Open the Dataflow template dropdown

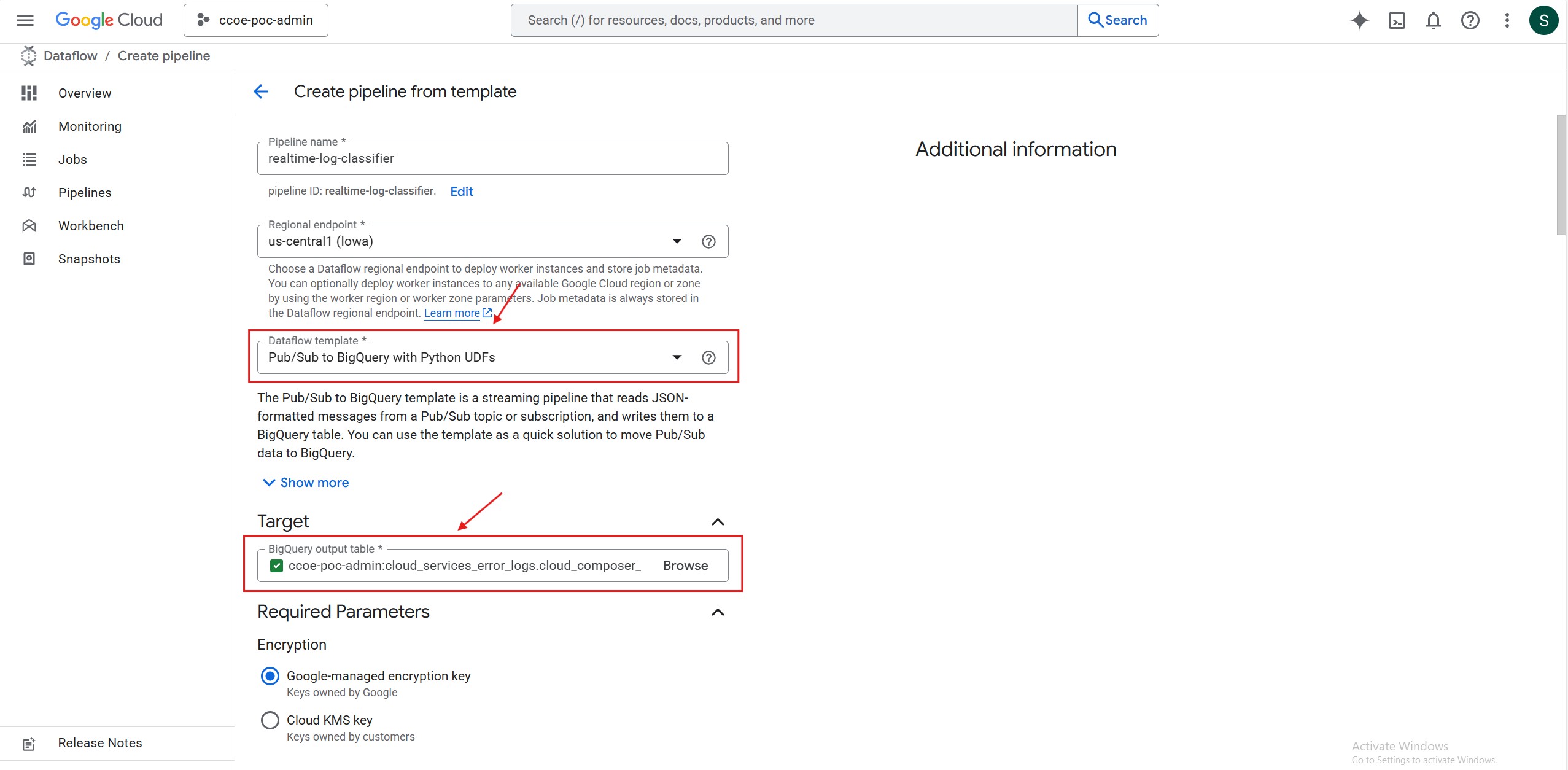pyautogui.click(x=677, y=357)
